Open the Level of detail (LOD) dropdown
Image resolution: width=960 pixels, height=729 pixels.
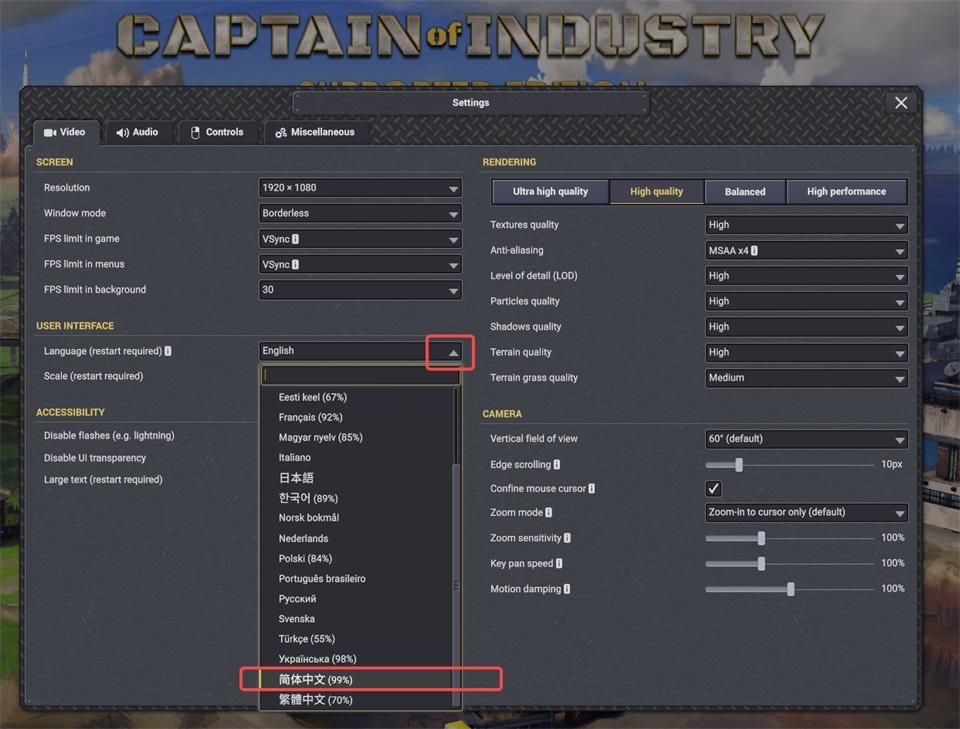(x=806, y=276)
